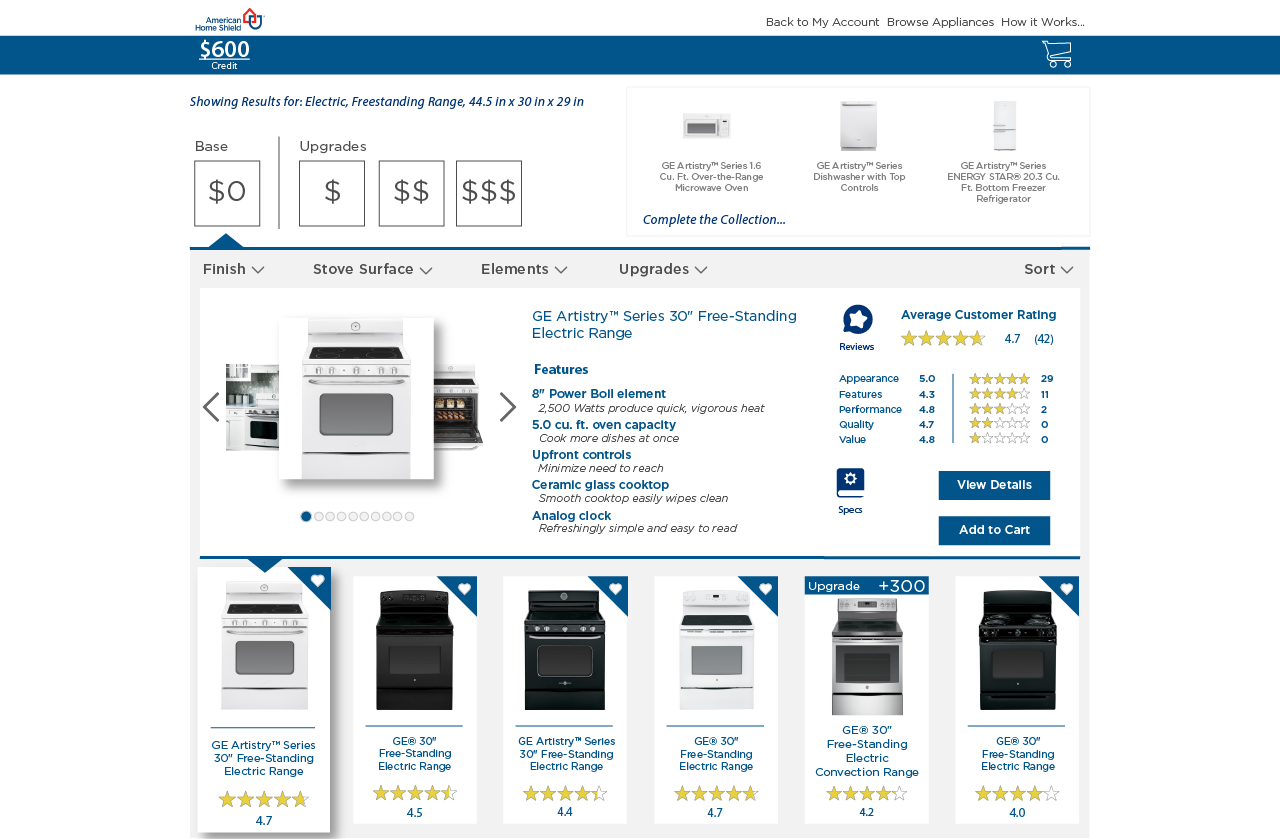1280x839 pixels.
Task: Select the $0 Base price tier
Action: click(x=227, y=193)
